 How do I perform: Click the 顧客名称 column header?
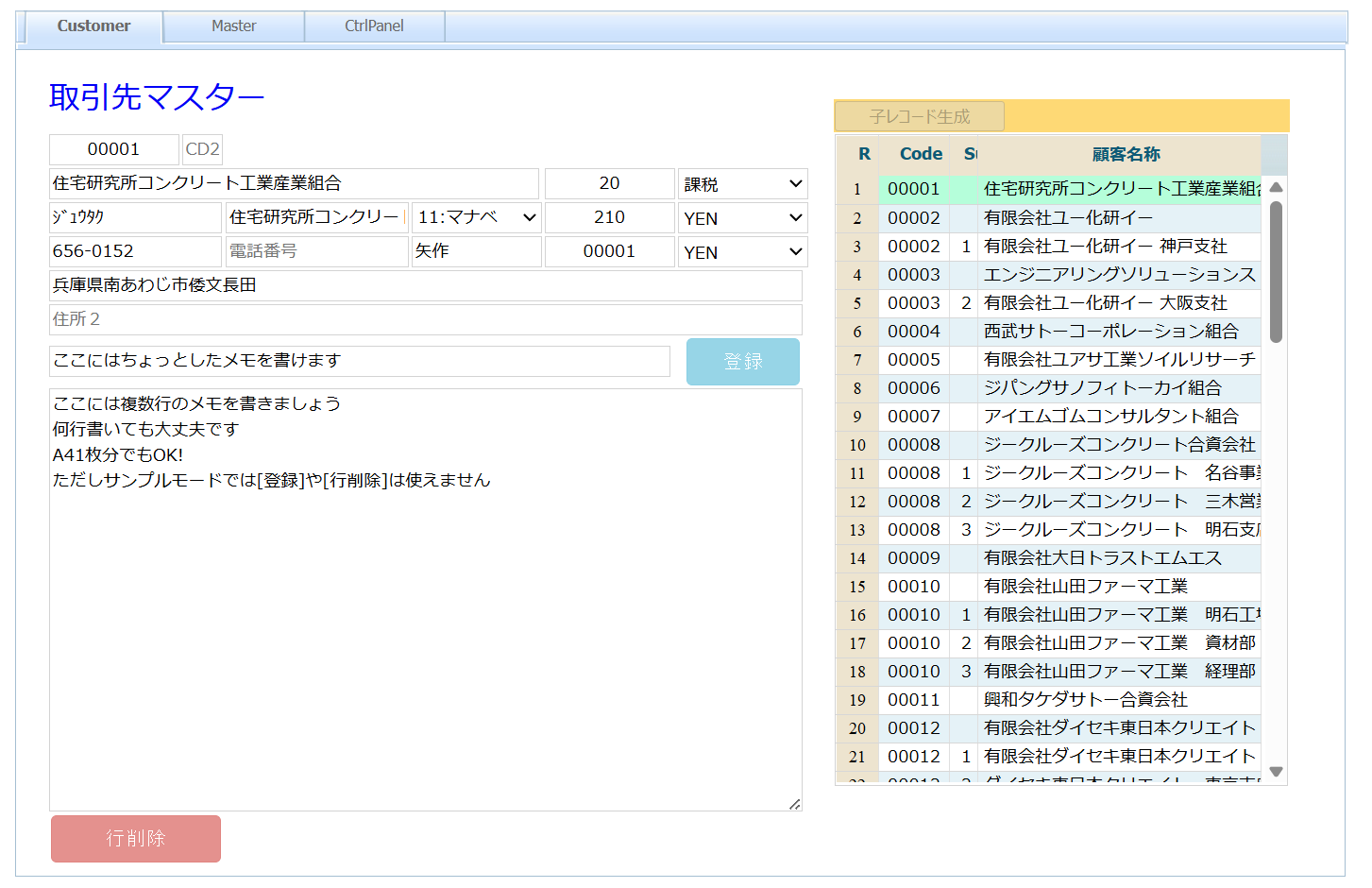[1125, 154]
